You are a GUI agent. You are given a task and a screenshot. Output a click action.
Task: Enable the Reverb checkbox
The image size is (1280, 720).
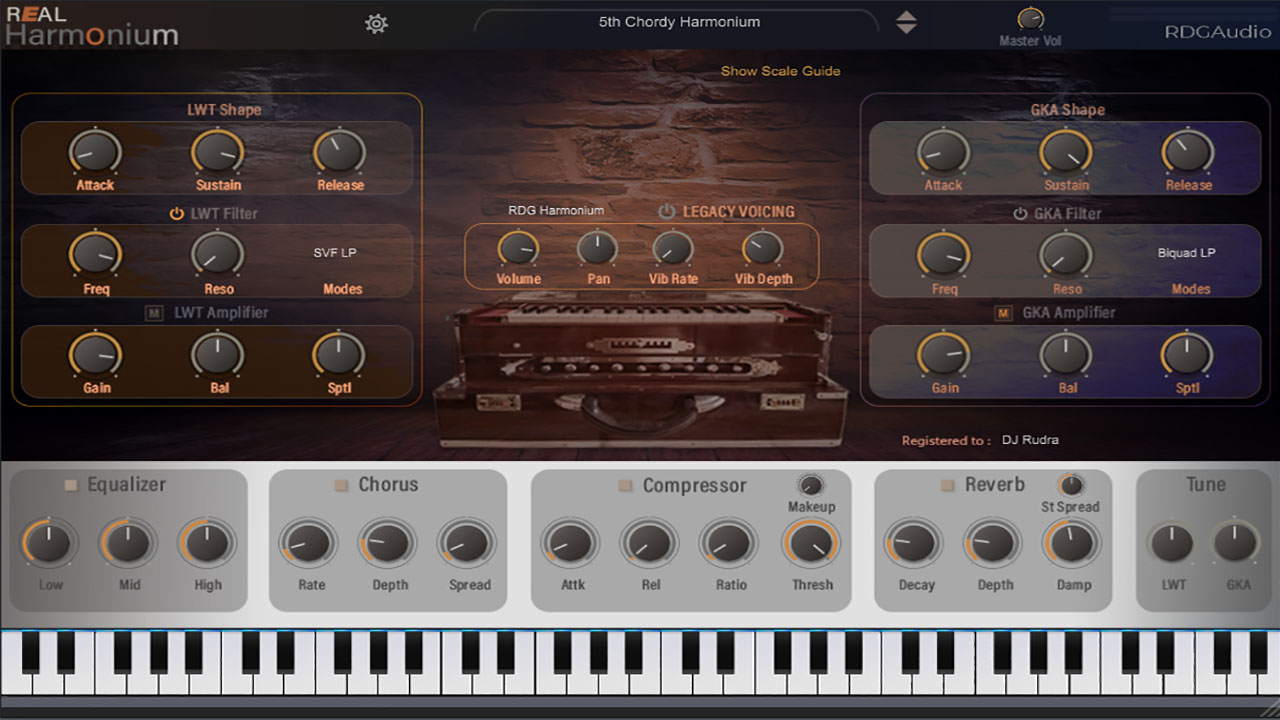pos(947,485)
